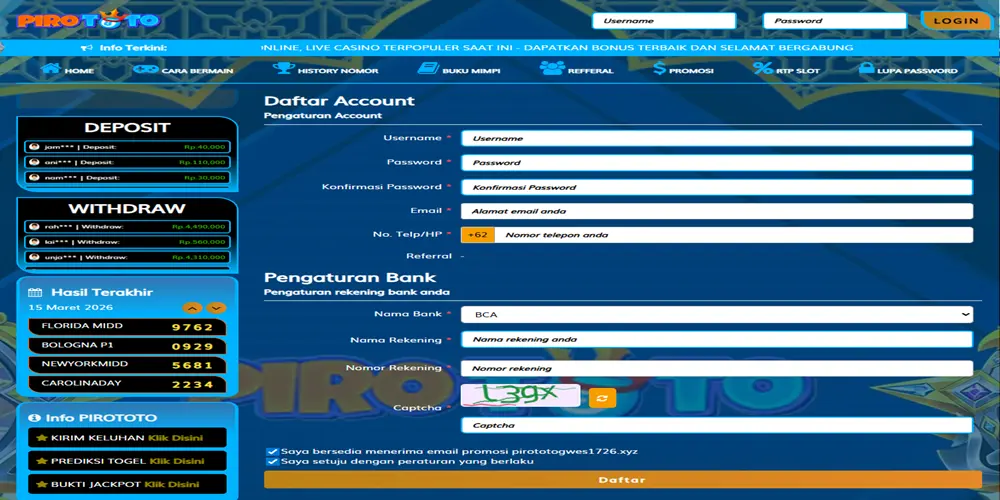1000x500 pixels.
Task: Click the Info PIROTOTO info icon
Action: 34,418
